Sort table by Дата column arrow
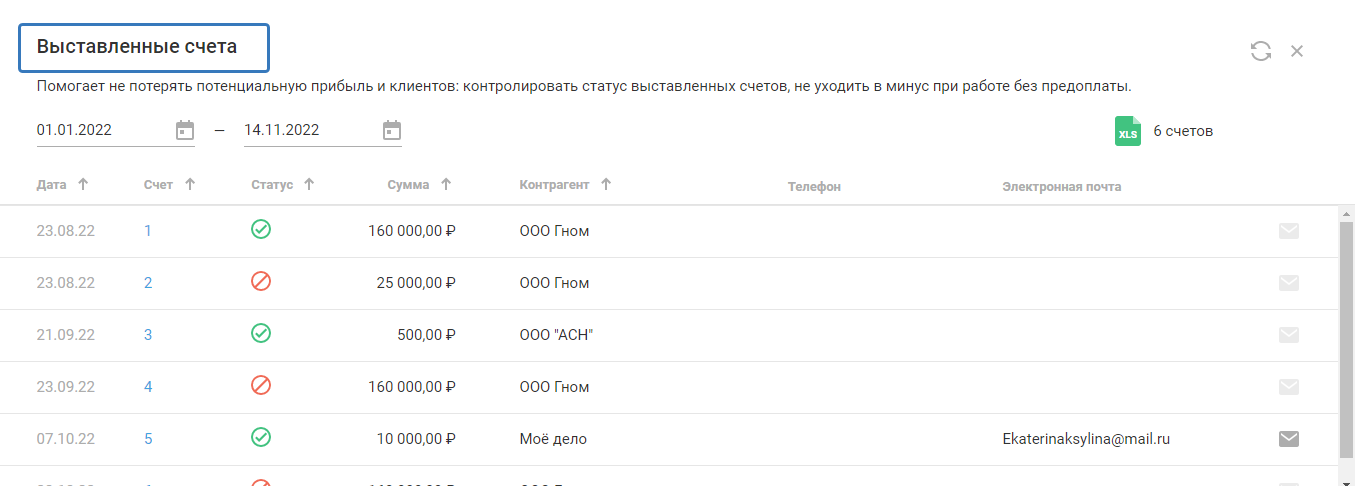Image resolution: width=1355 pixels, height=486 pixels. [x=83, y=185]
